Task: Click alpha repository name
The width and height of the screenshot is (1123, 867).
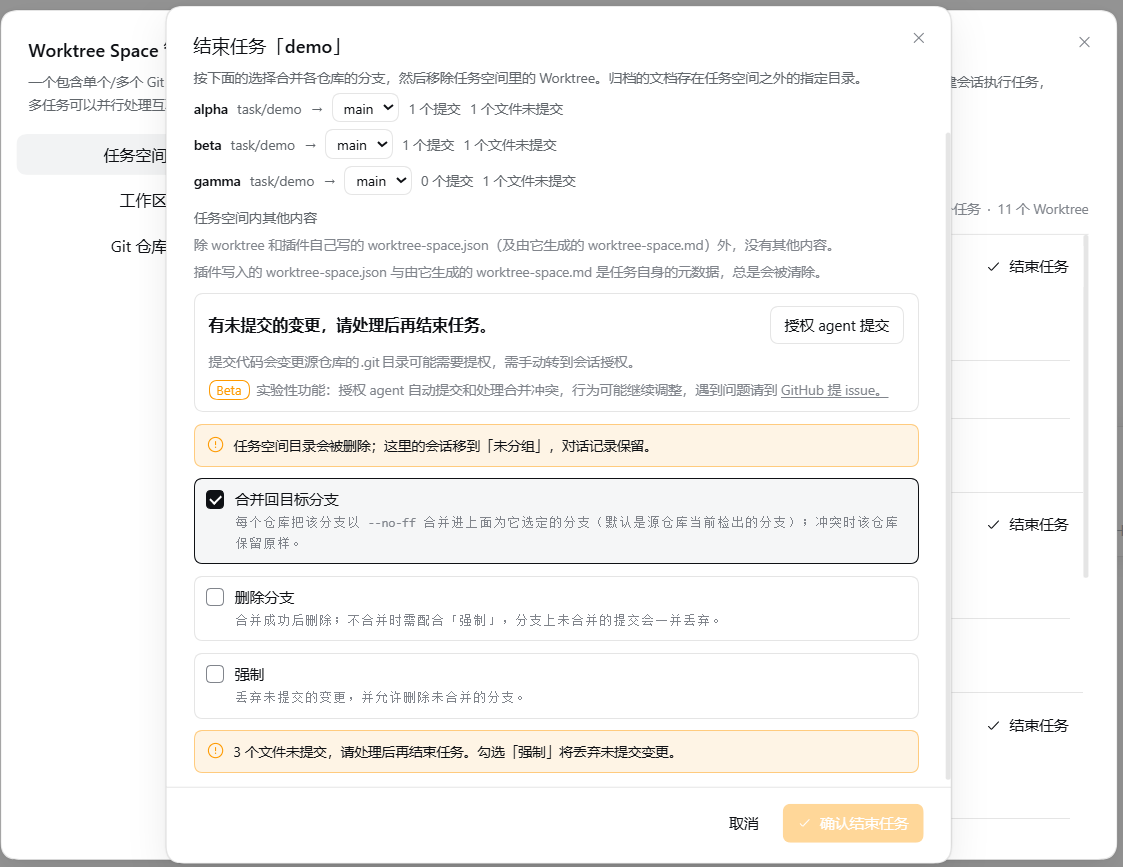Action: click(211, 110)
